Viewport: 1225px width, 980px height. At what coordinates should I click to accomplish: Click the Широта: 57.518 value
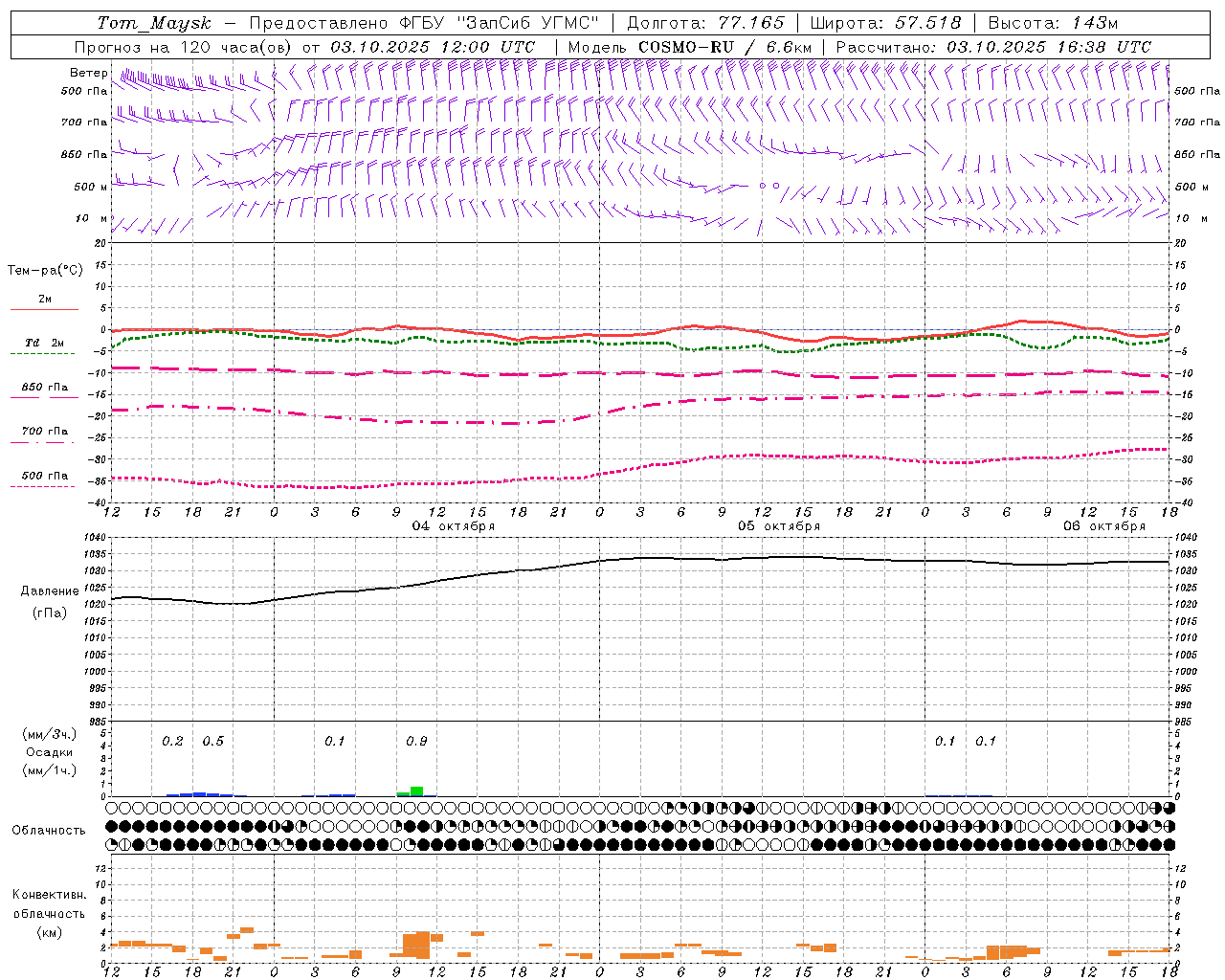(886, 23)
